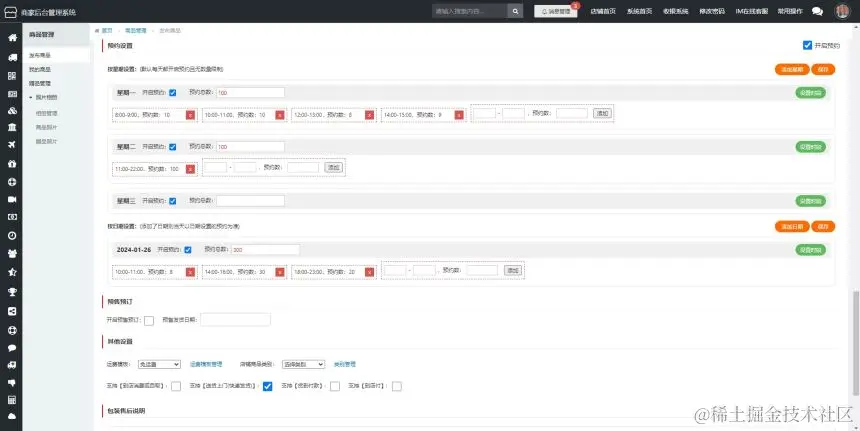Select the cloud icon in the sidebar
The image size is (860, 431).
pyautogui.click(x=12, y=416)
